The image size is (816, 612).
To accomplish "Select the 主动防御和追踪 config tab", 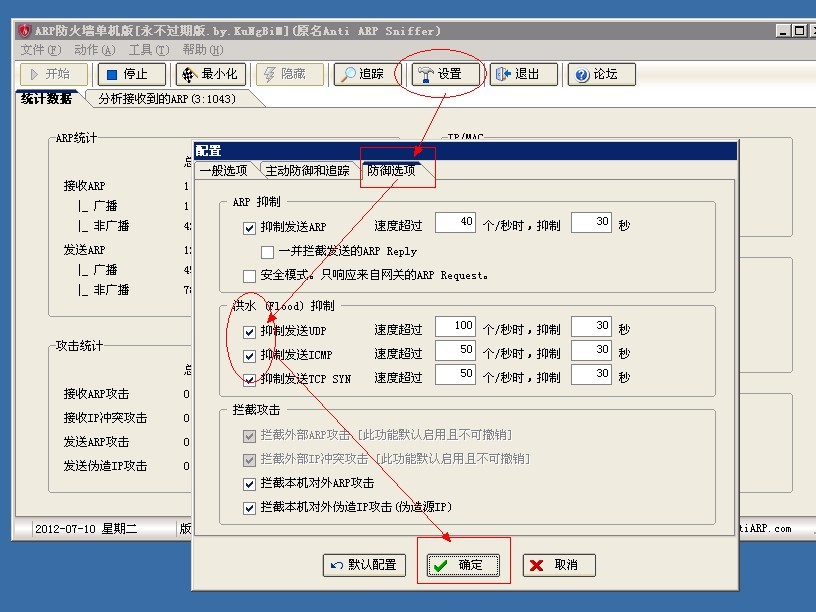I will (308, 171).
